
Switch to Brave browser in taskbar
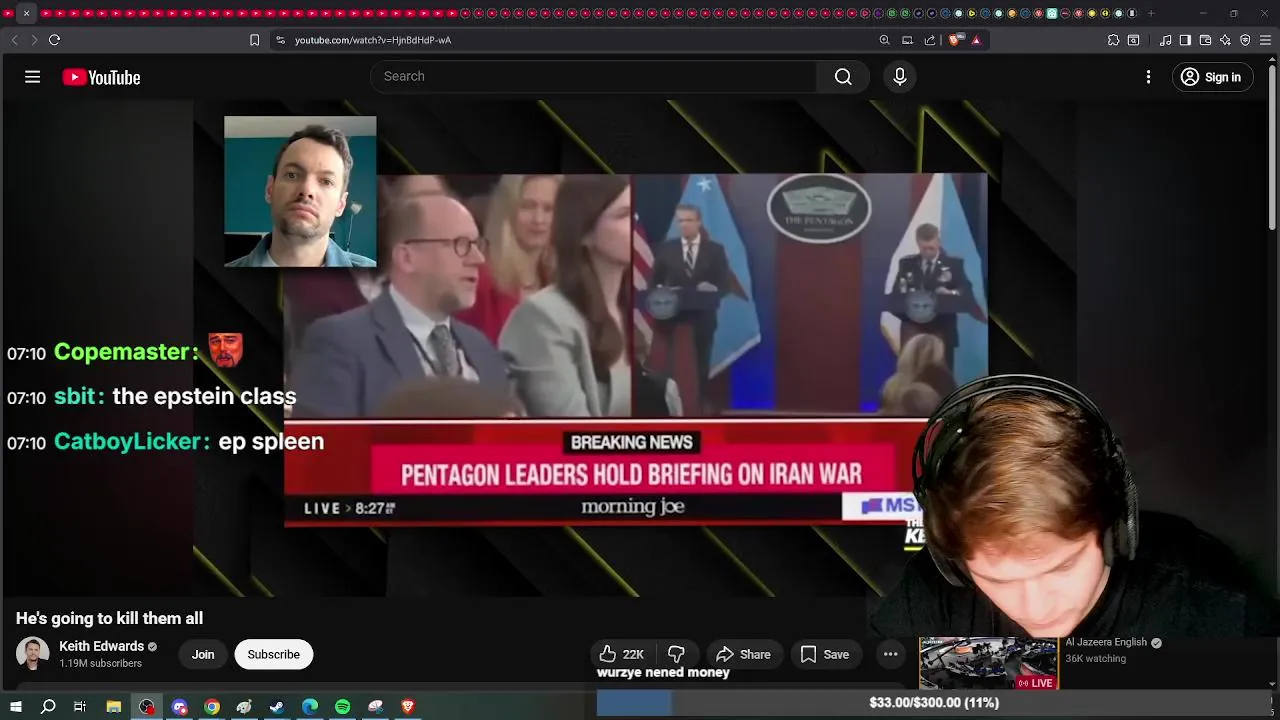point(408,706)
